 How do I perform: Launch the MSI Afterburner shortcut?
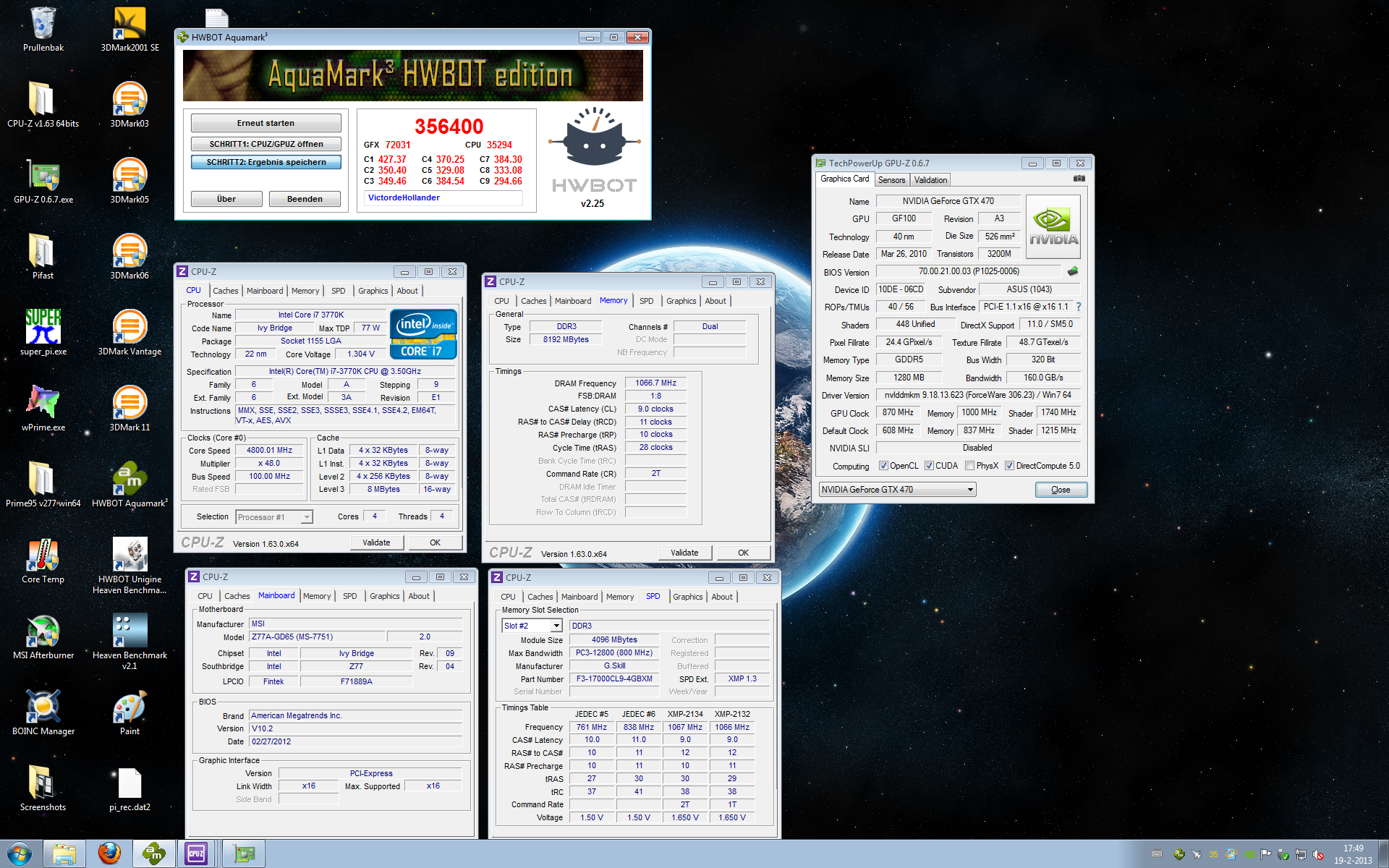point(43,637)
